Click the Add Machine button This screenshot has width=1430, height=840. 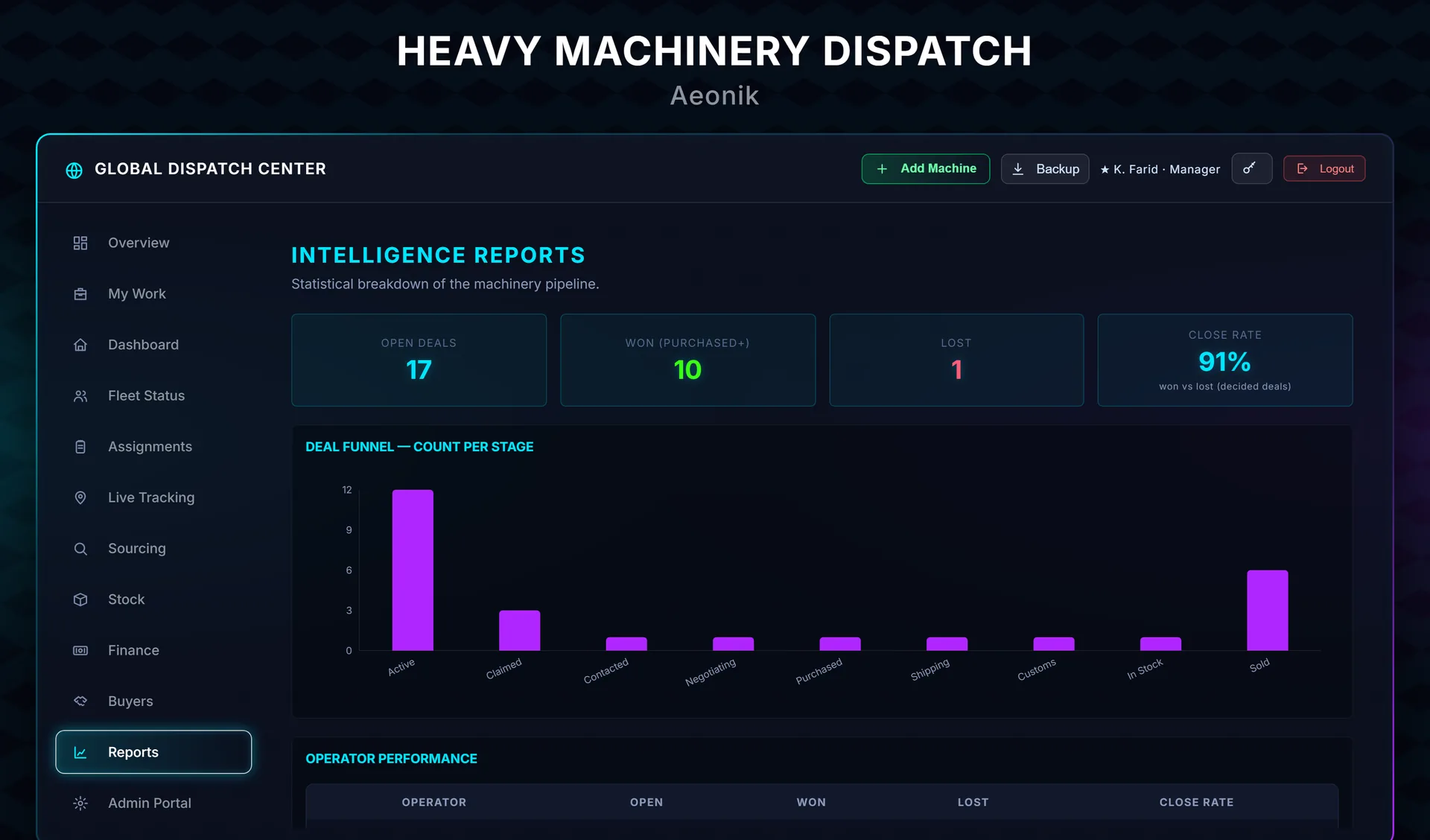tap(926, 169)
